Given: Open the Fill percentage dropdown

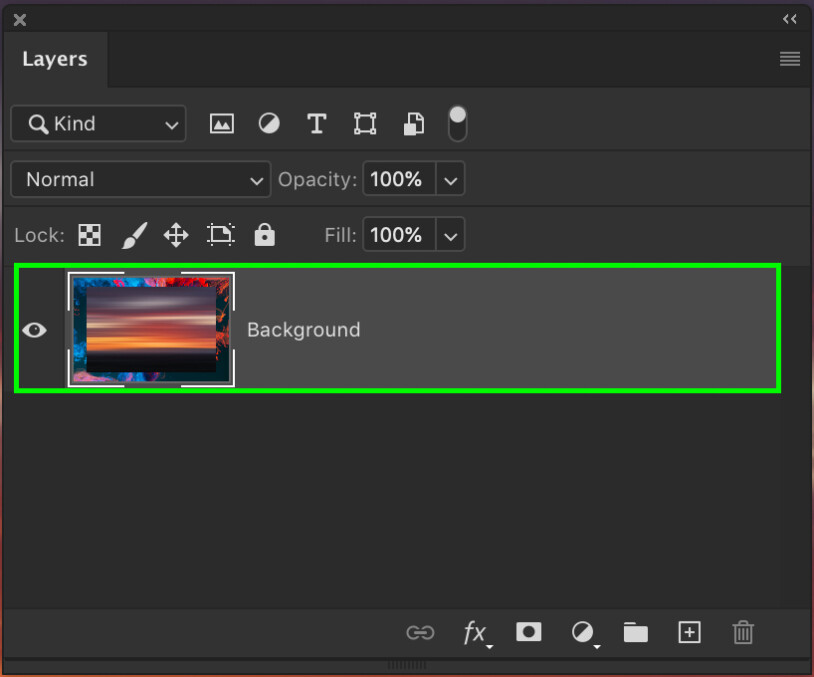Looking at the screenshot, I should coord(449,234).
